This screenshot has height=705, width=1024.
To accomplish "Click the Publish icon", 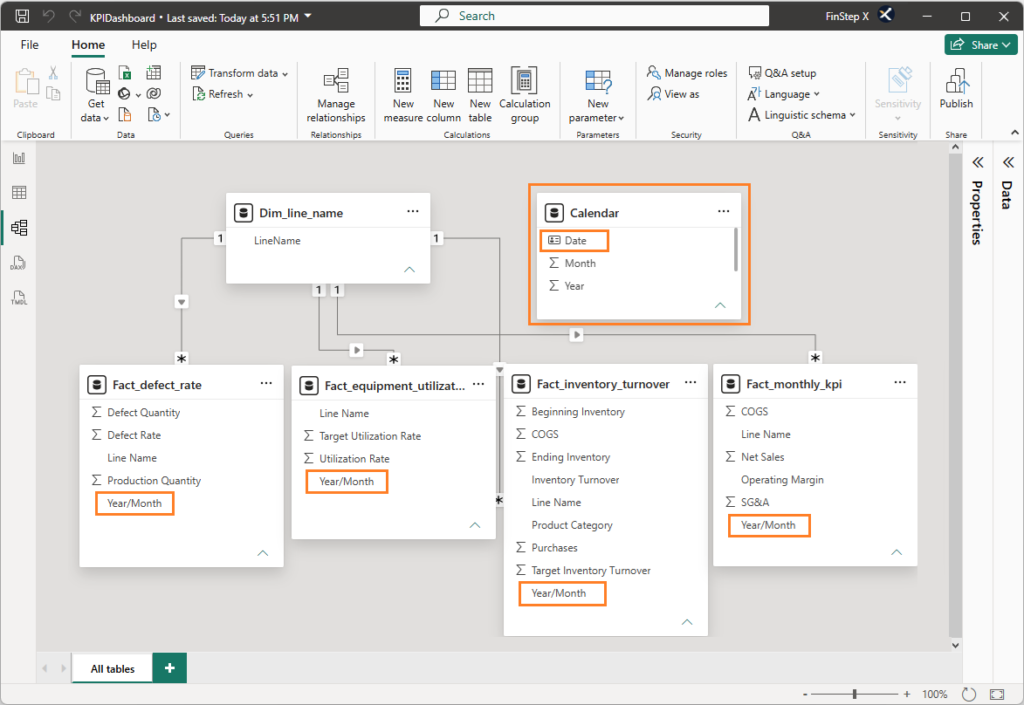I will click(x=956, y=82).
